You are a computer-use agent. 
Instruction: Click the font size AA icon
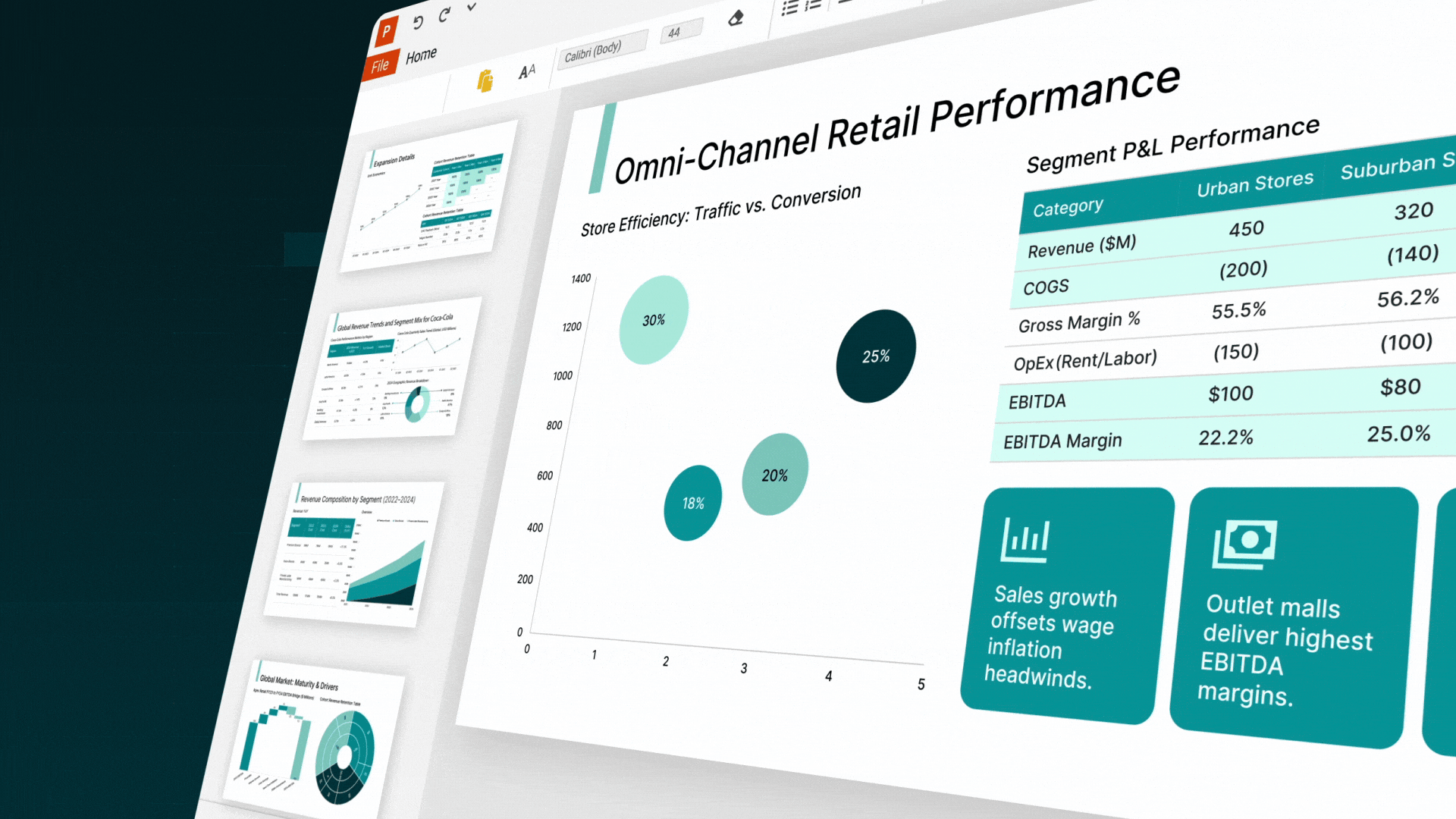(x=527, y=71)
